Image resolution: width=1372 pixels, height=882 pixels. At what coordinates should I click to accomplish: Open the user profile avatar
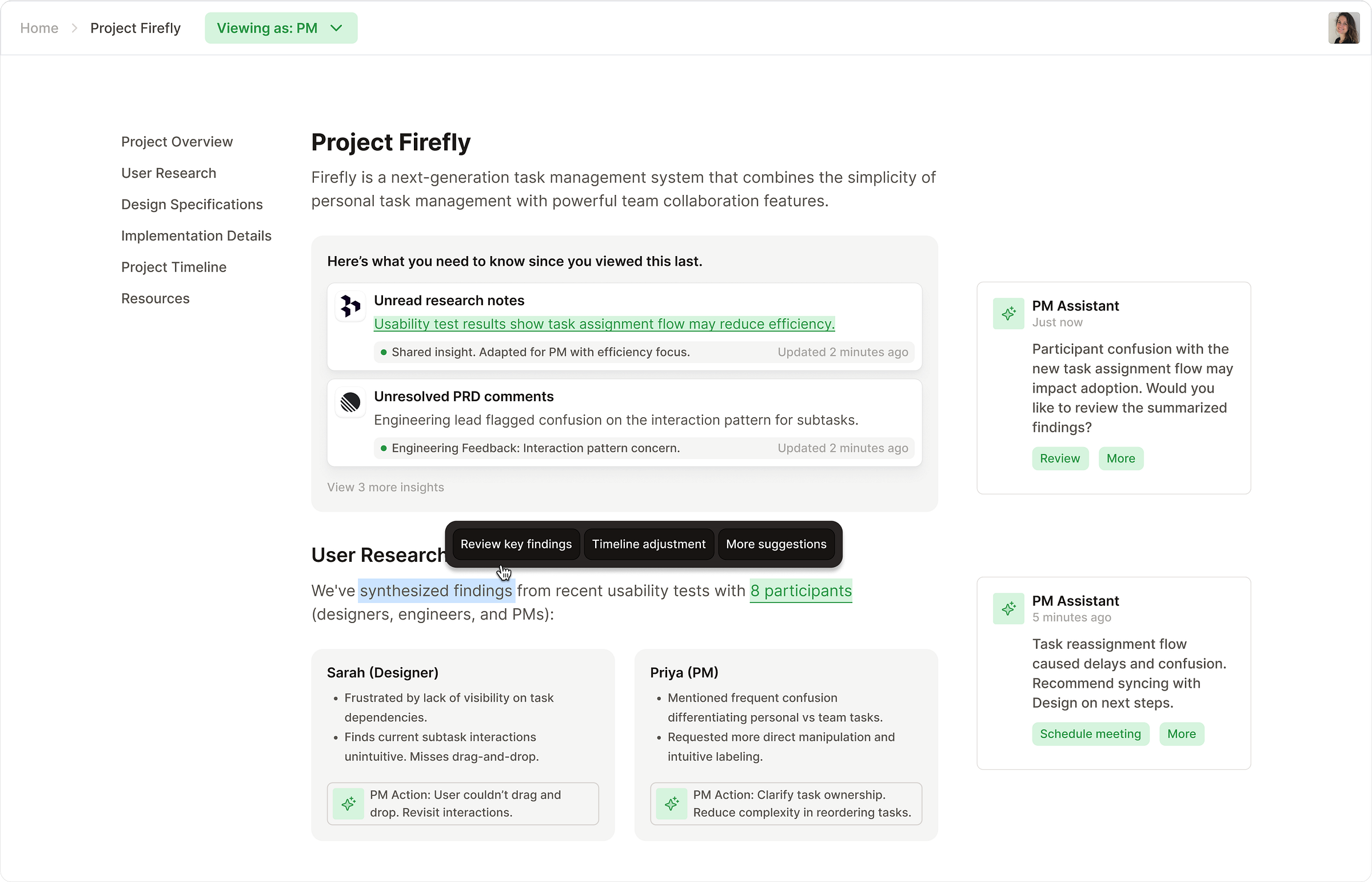click(x=1343, y=28)
